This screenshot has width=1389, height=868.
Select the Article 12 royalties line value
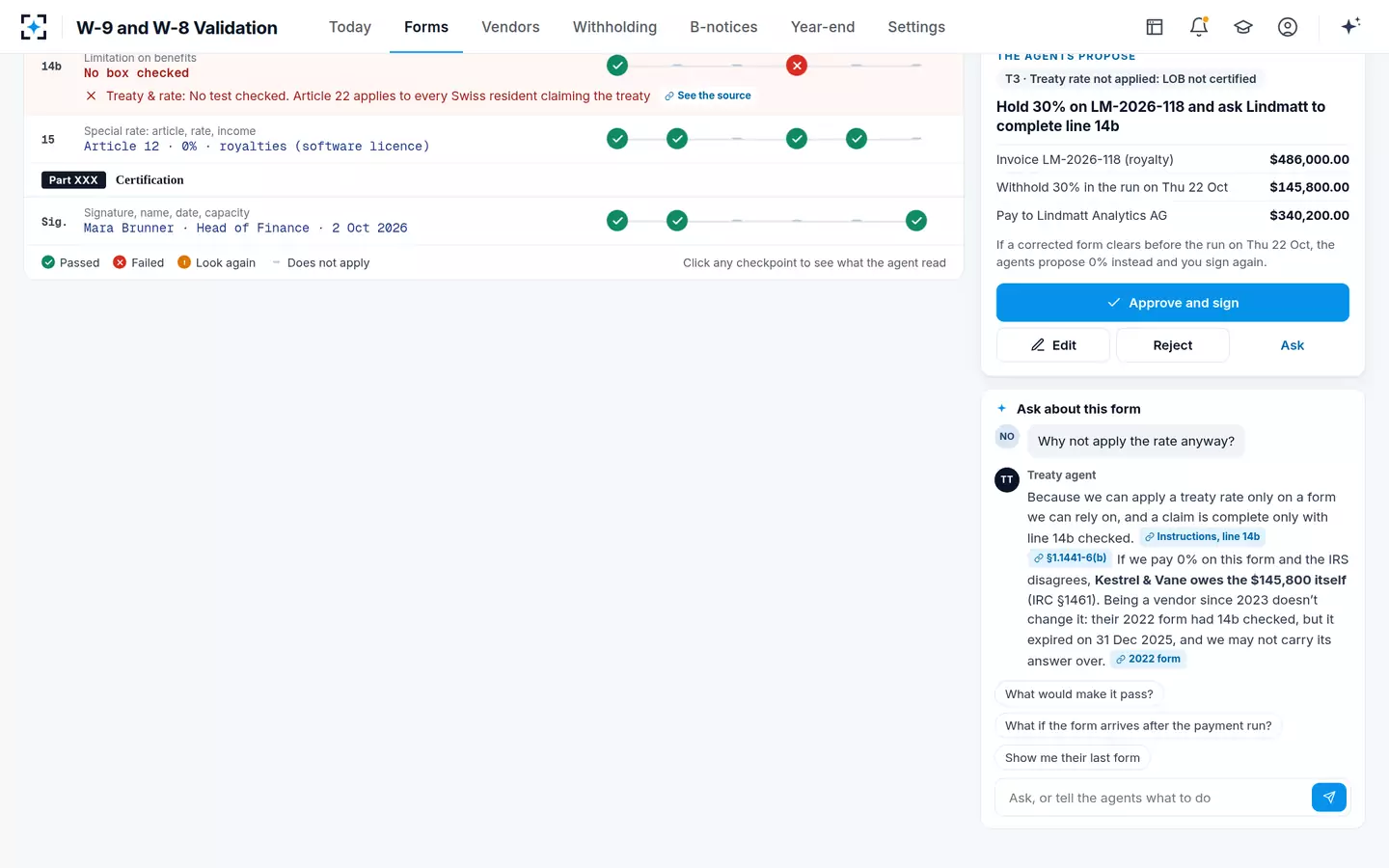(257, 147)
